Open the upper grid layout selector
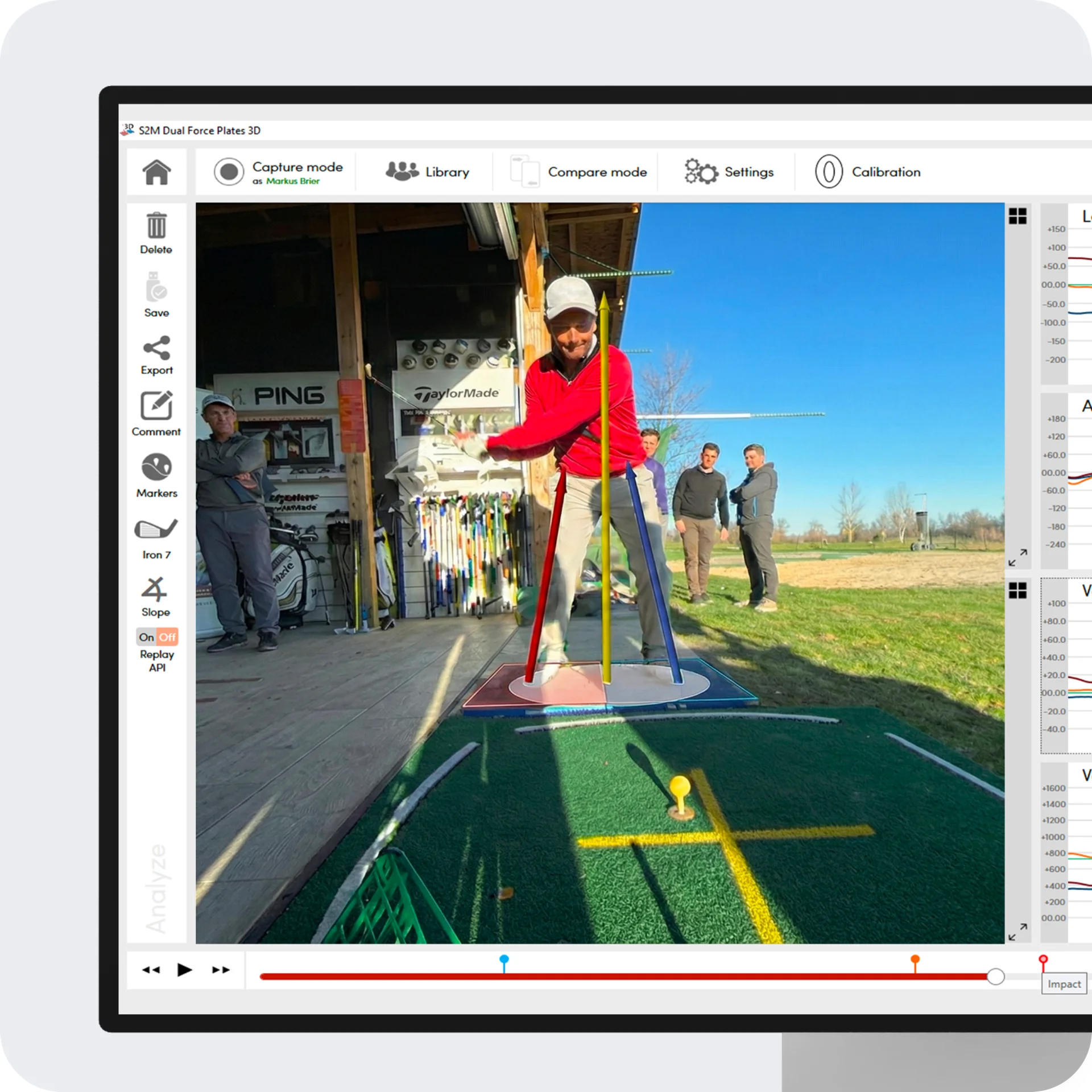1092x1092 pixels. [x=1017, y=216]
